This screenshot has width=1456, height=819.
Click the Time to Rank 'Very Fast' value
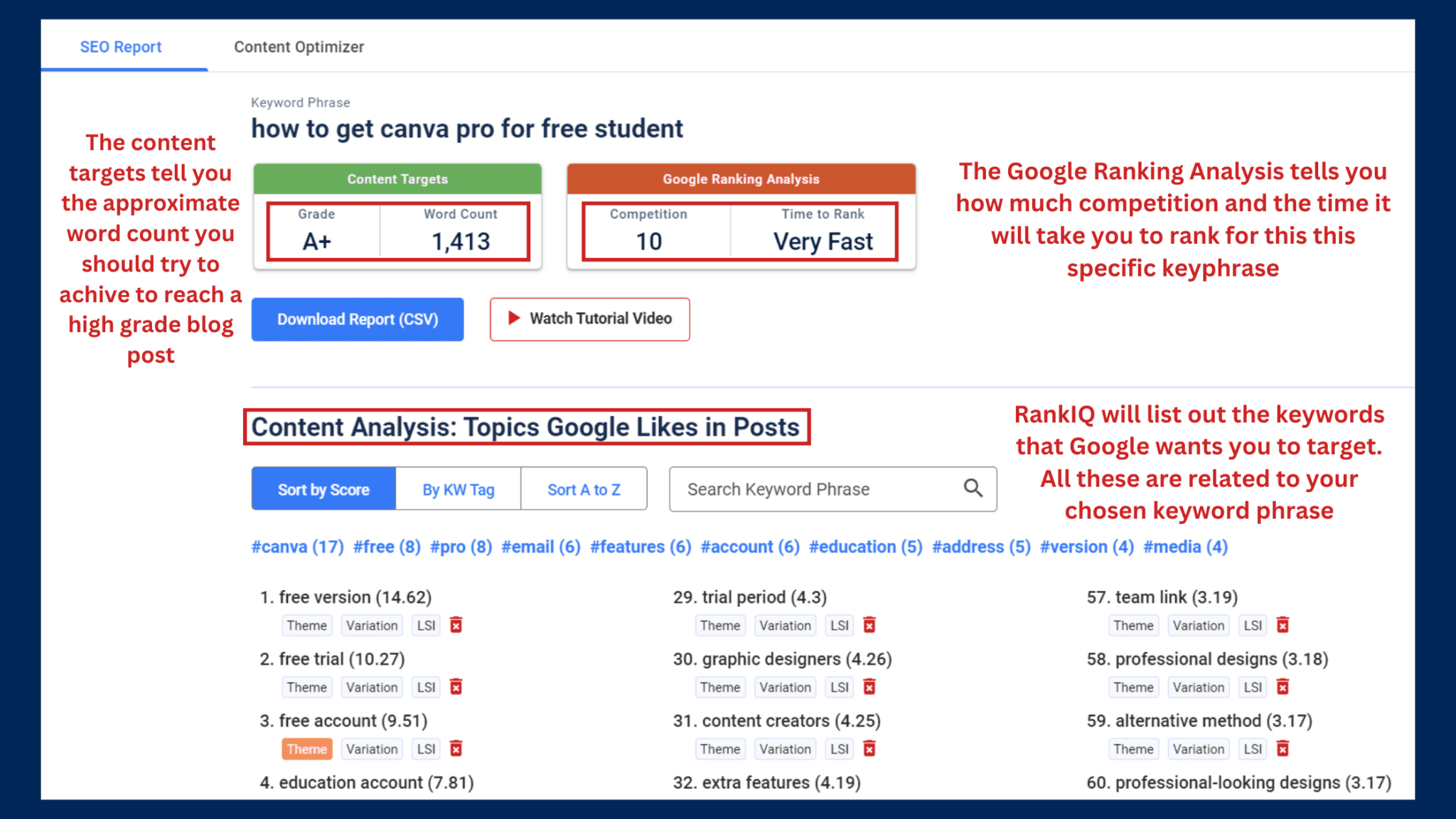pos(823,242)
